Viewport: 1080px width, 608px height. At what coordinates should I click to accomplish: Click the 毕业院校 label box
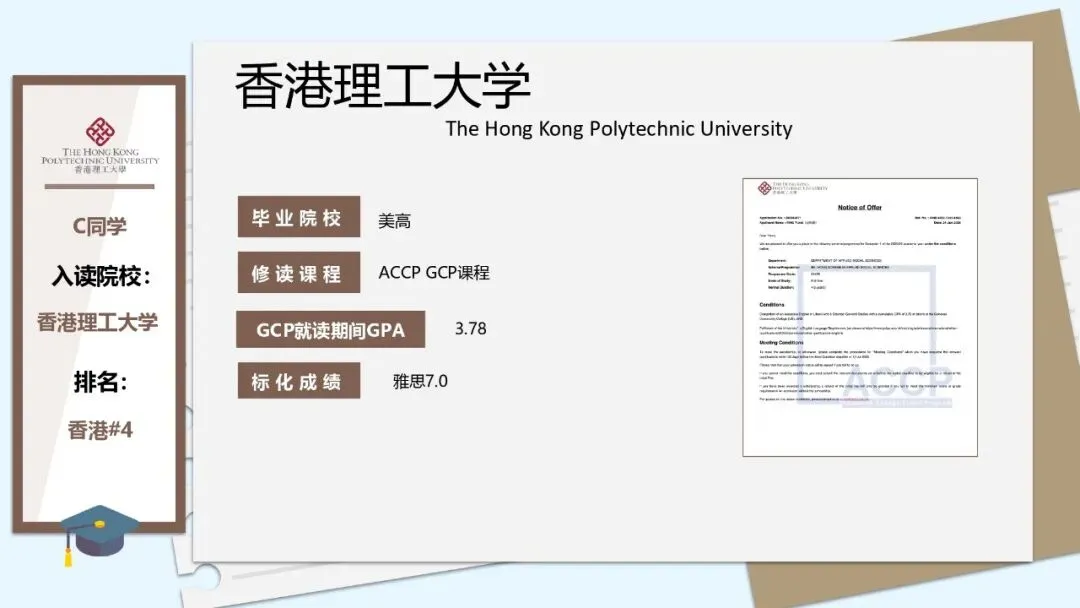pos(299,217)
